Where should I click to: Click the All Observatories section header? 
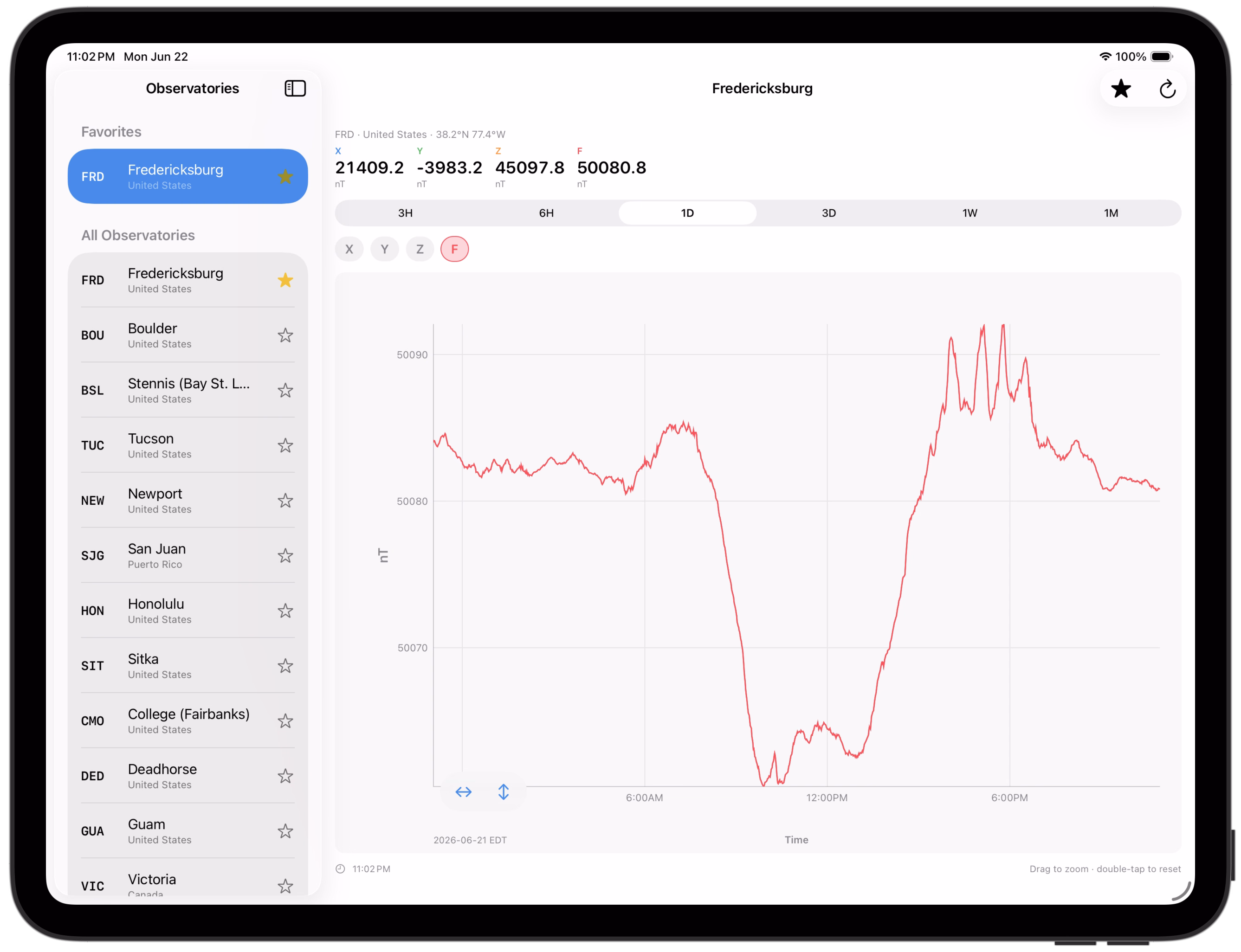pyautogui.click(x=138, y=235)
